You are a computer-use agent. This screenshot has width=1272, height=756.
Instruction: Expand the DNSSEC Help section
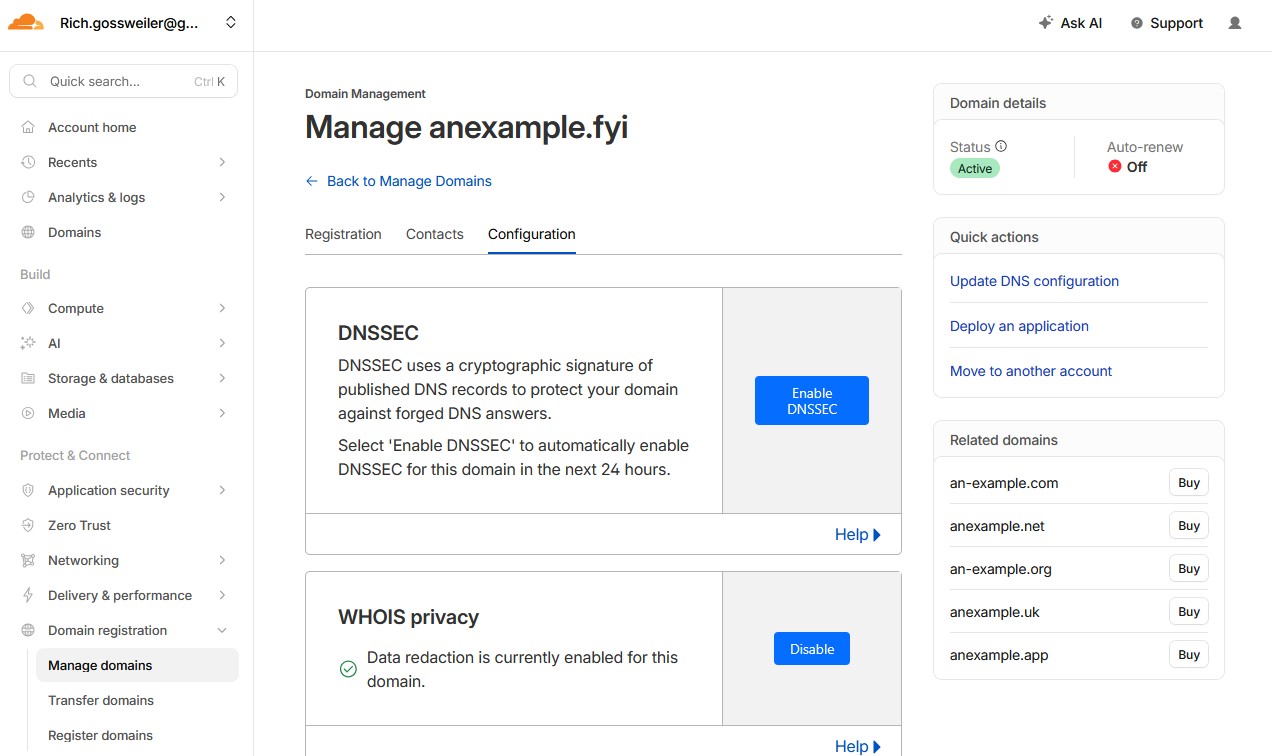point(857,535)
